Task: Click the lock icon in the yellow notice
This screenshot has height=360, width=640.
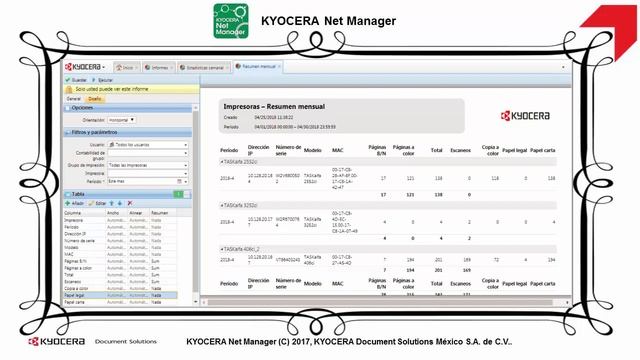Action: point(69,89)
